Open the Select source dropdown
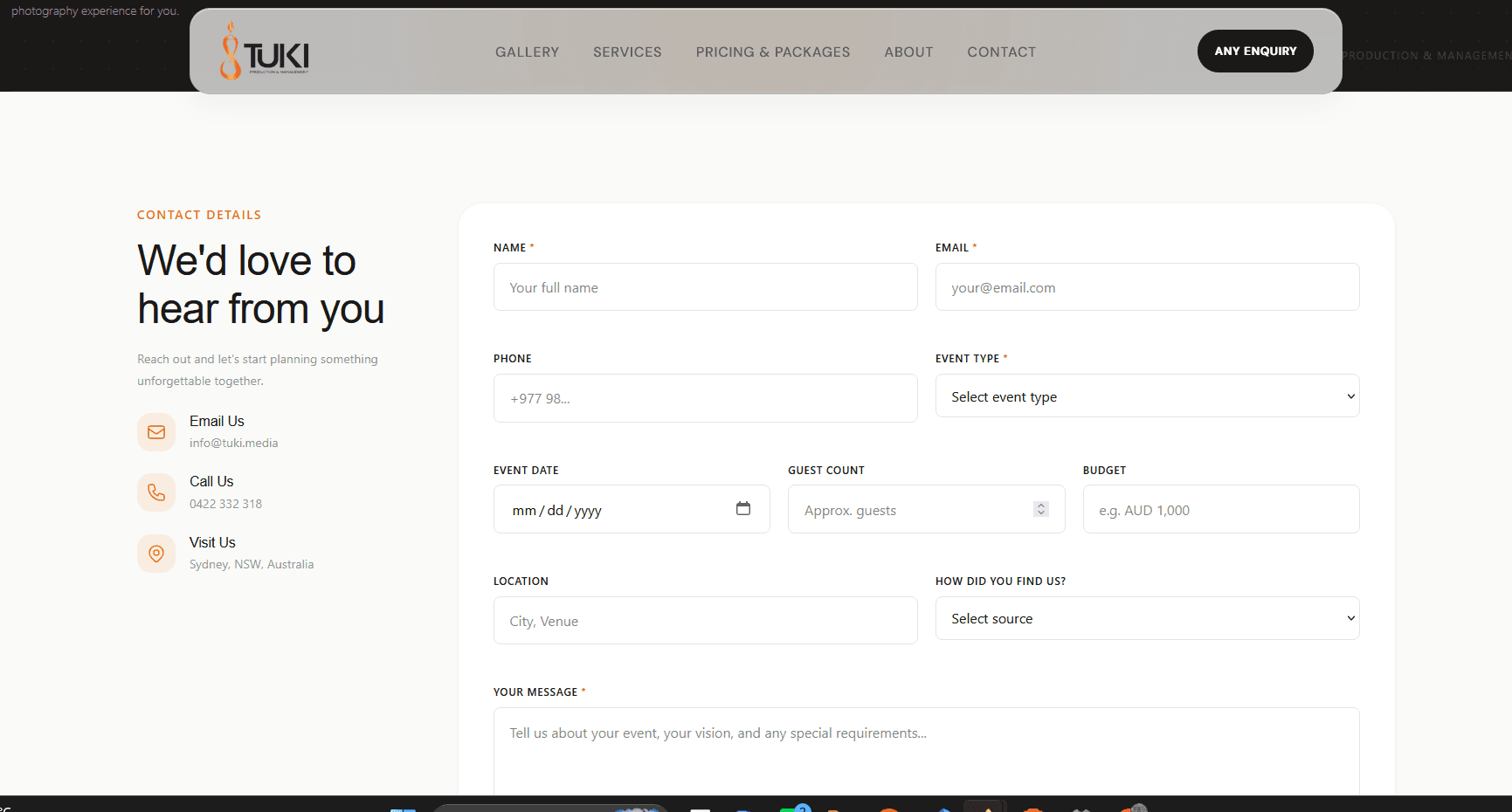Image resolution: width=1512 pixels, height=812 pixels. 1147,618
